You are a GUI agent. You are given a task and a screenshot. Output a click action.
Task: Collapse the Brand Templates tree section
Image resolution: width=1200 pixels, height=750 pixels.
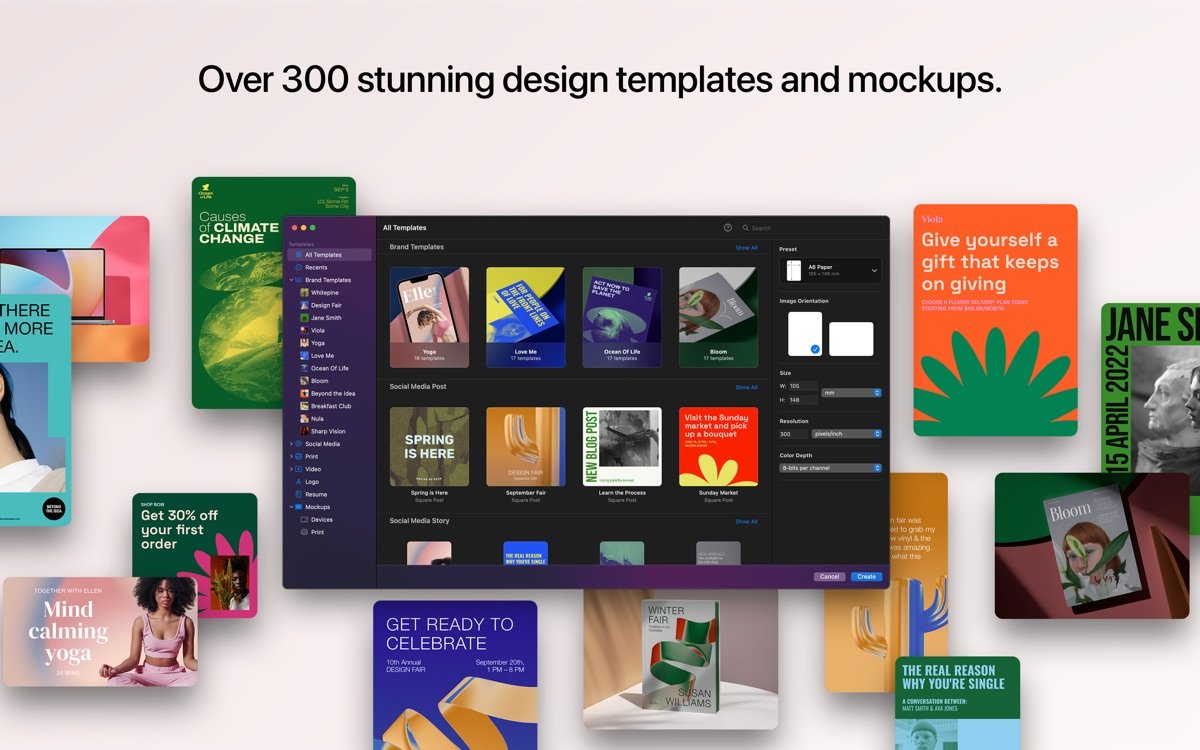[x=291, y=280]
